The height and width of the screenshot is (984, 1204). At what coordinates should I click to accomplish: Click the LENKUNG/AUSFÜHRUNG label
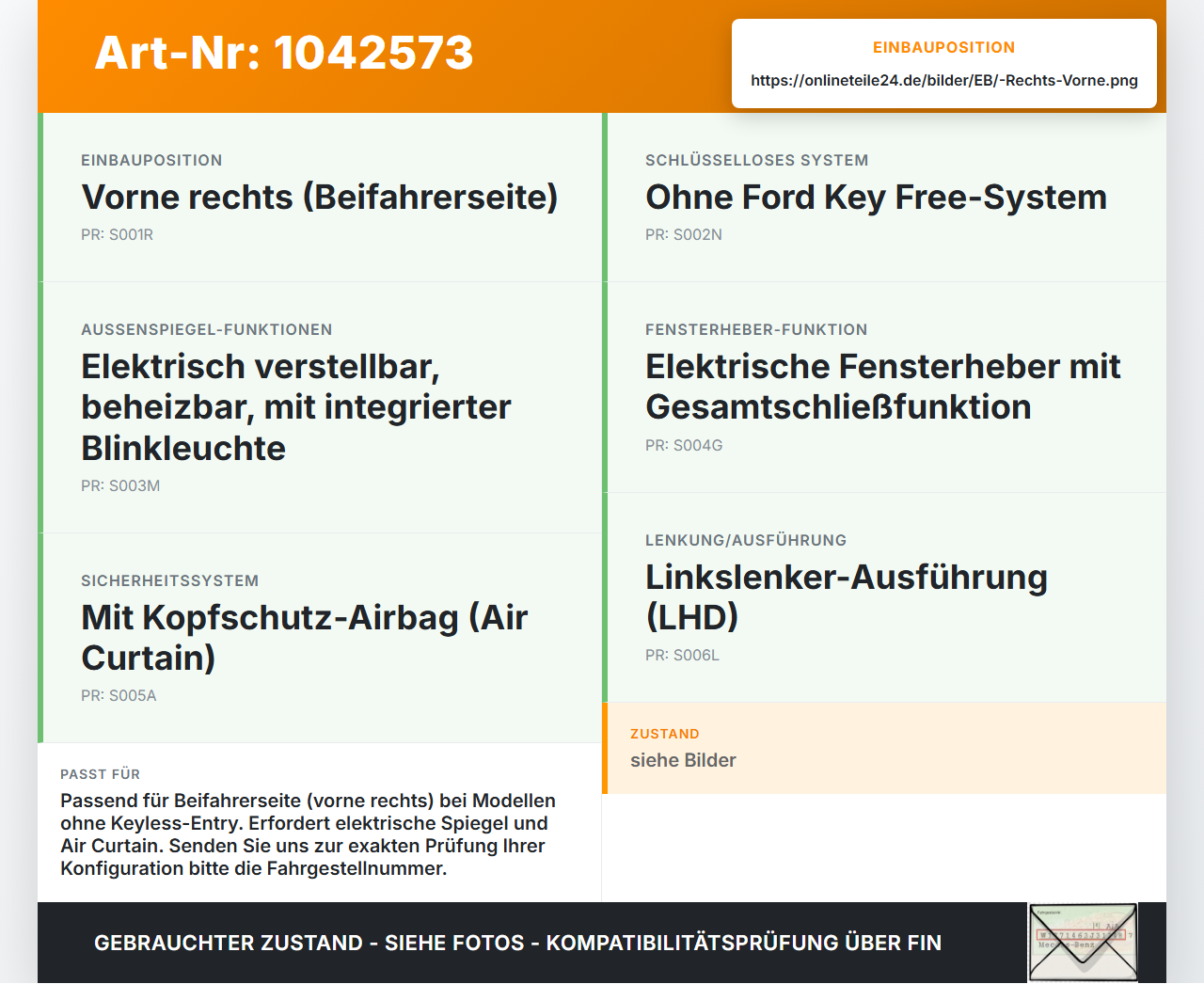pos(746,540)
